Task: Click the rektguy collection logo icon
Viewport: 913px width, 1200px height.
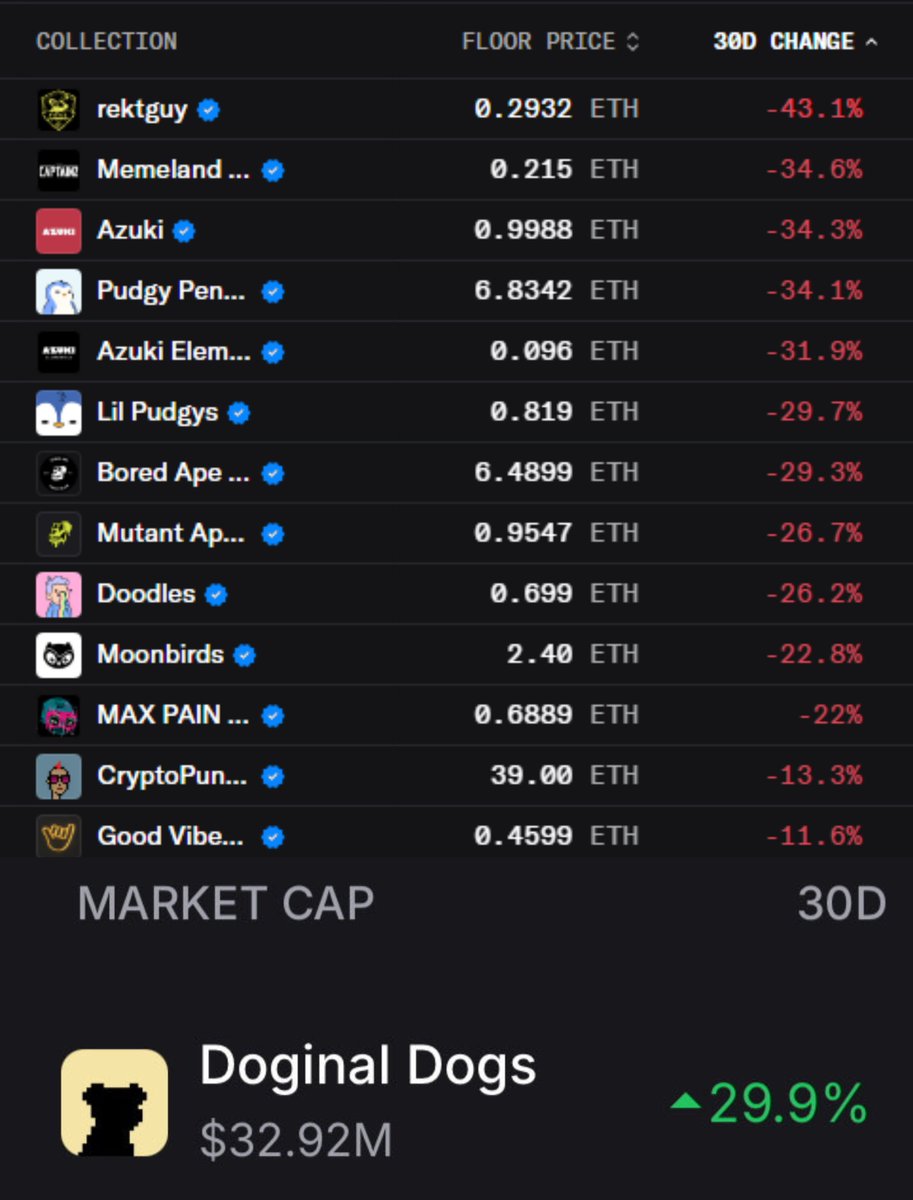Action: (58, 110)
